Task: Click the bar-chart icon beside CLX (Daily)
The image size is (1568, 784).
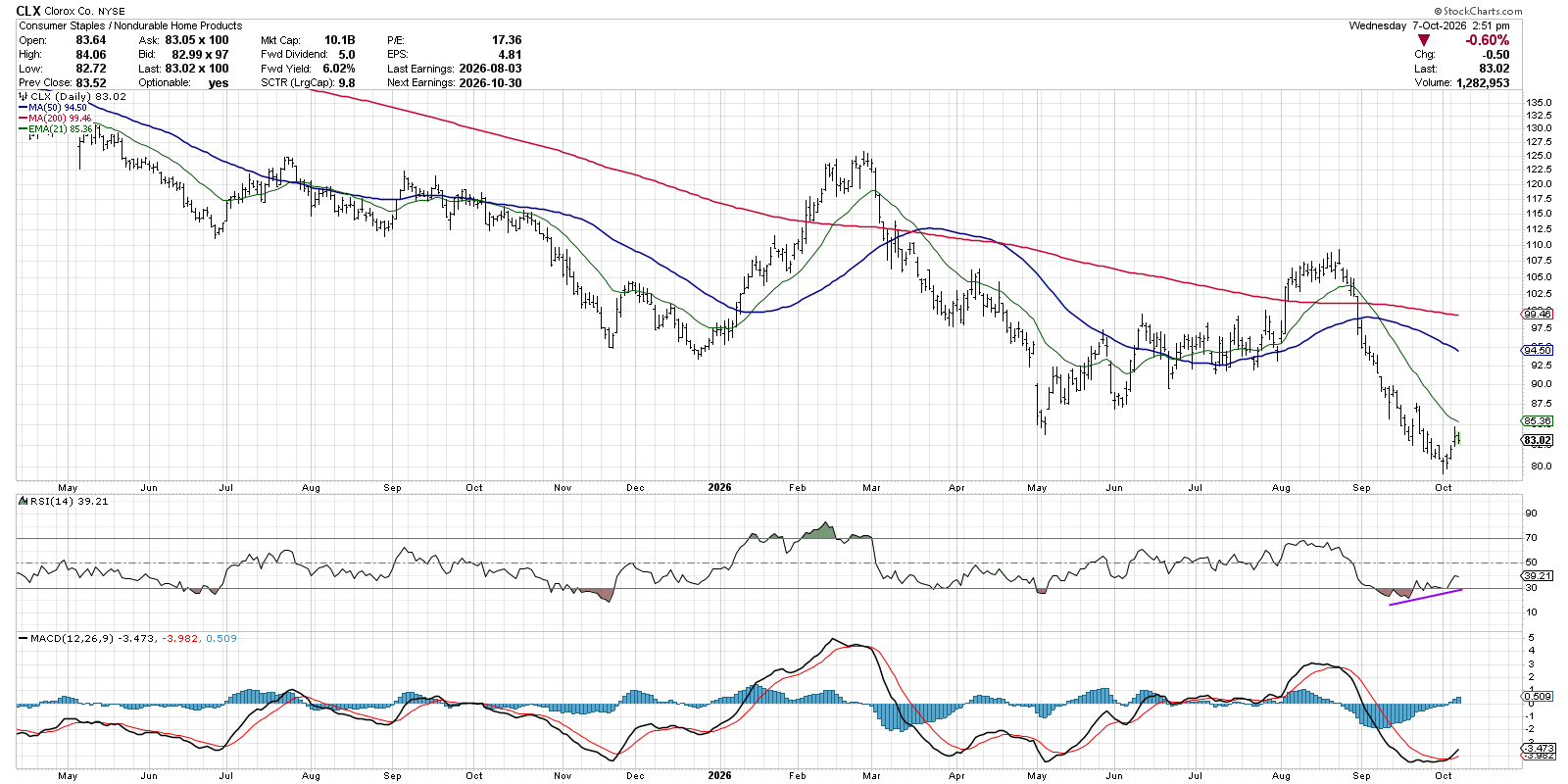Action: click(x=24, y=97)
